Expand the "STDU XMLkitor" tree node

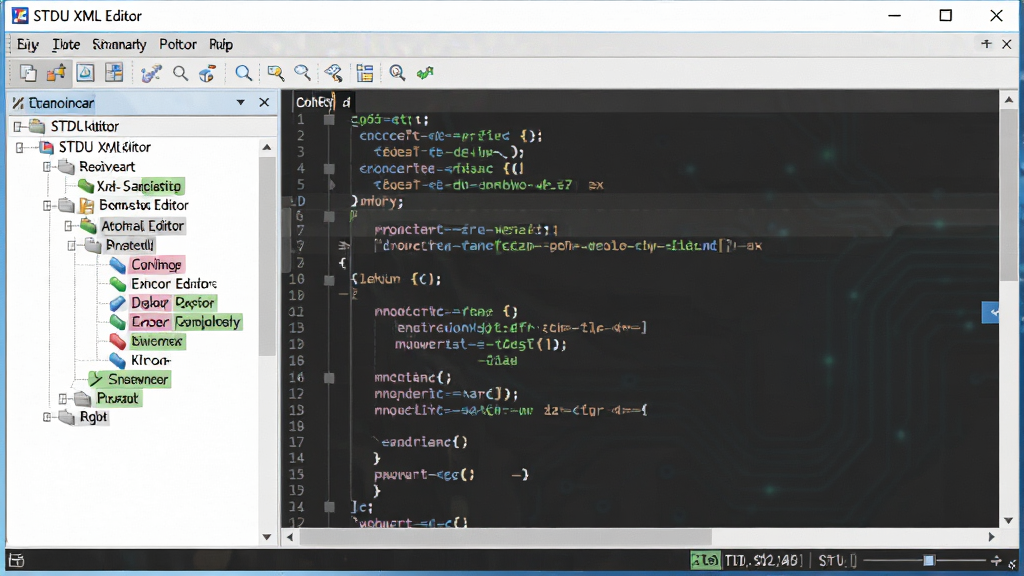20,148
